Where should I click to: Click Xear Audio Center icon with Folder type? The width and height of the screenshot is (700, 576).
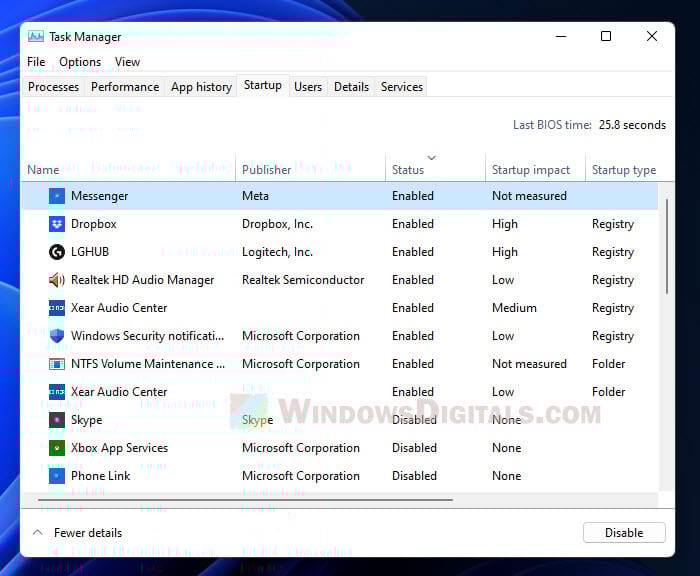click(57, 392)
